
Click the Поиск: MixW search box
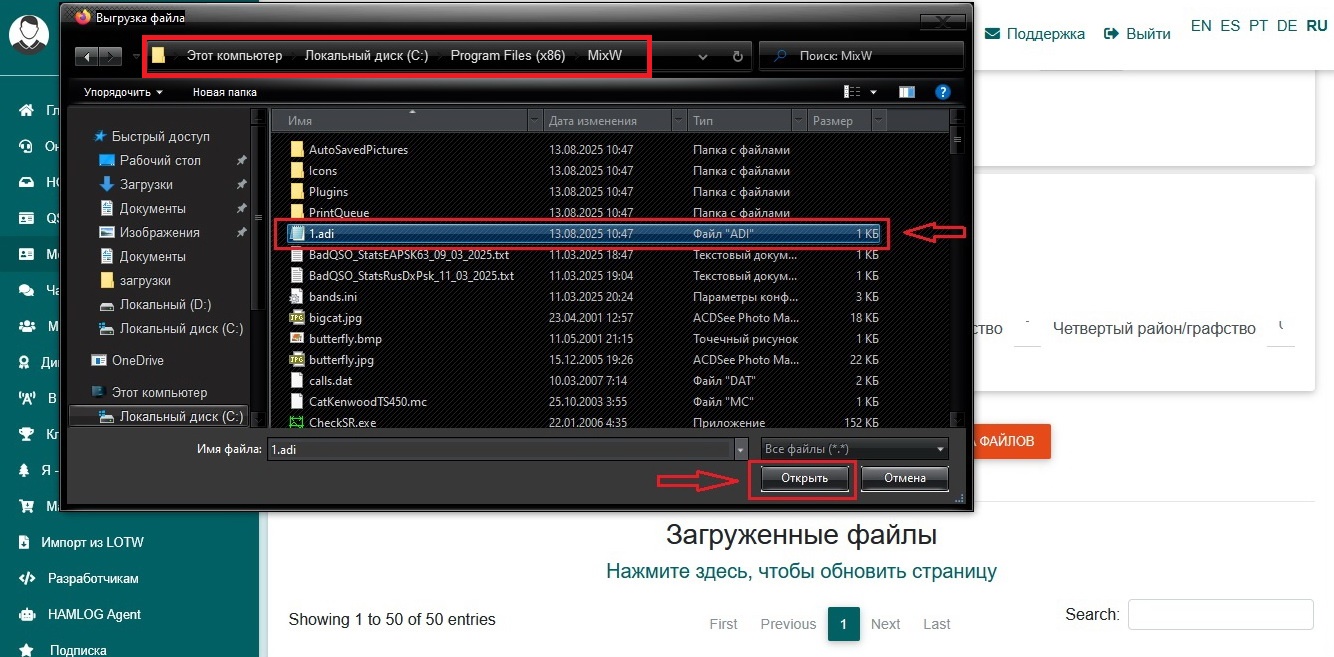pos(861,56)
